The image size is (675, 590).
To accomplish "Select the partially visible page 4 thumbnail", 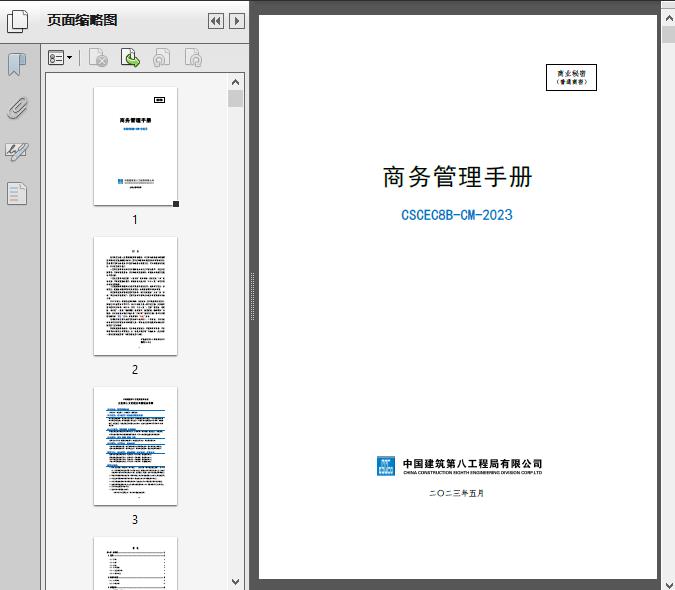I will (x=135, y=562).
